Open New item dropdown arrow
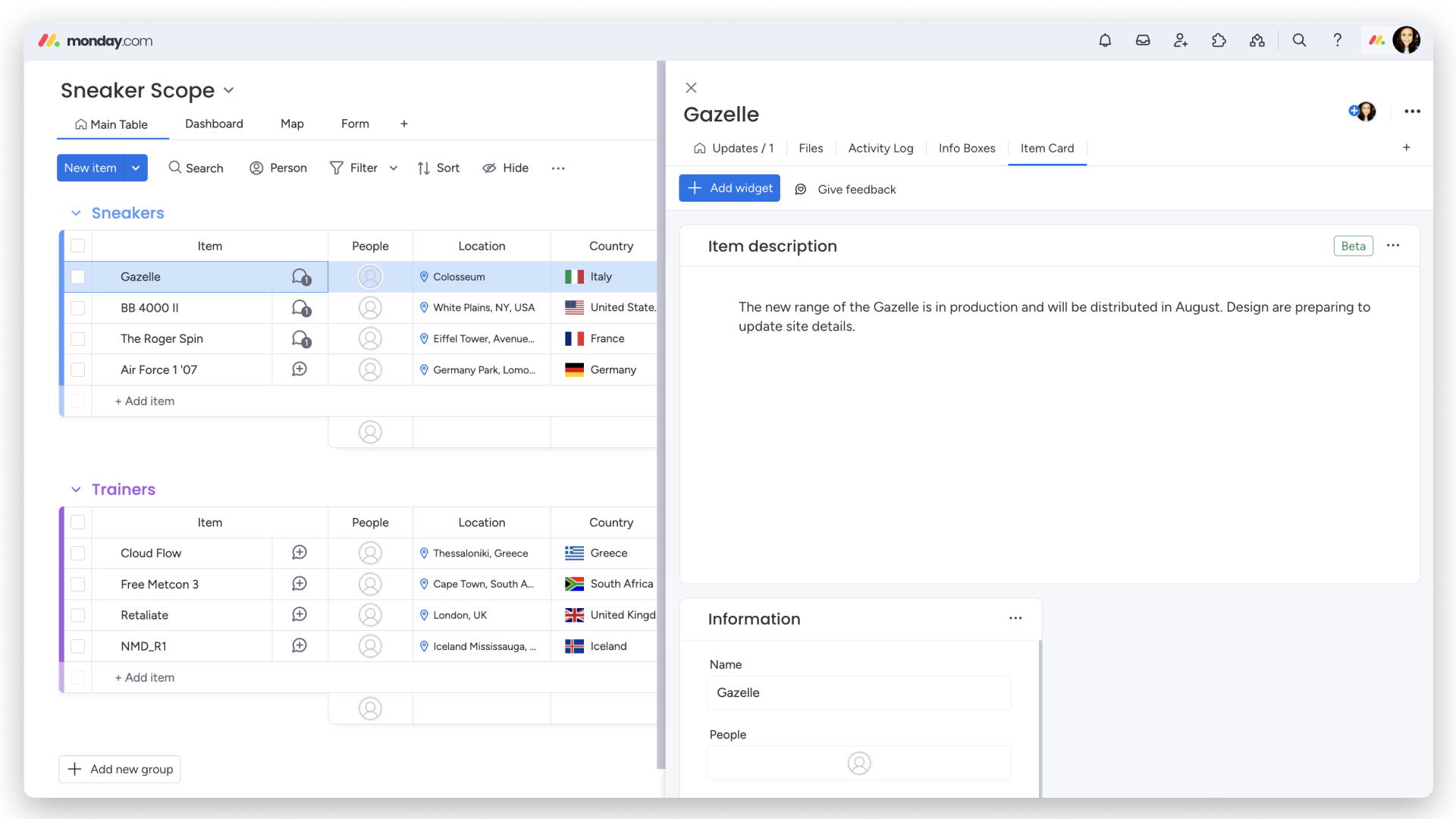 click(x=136, y=168)
